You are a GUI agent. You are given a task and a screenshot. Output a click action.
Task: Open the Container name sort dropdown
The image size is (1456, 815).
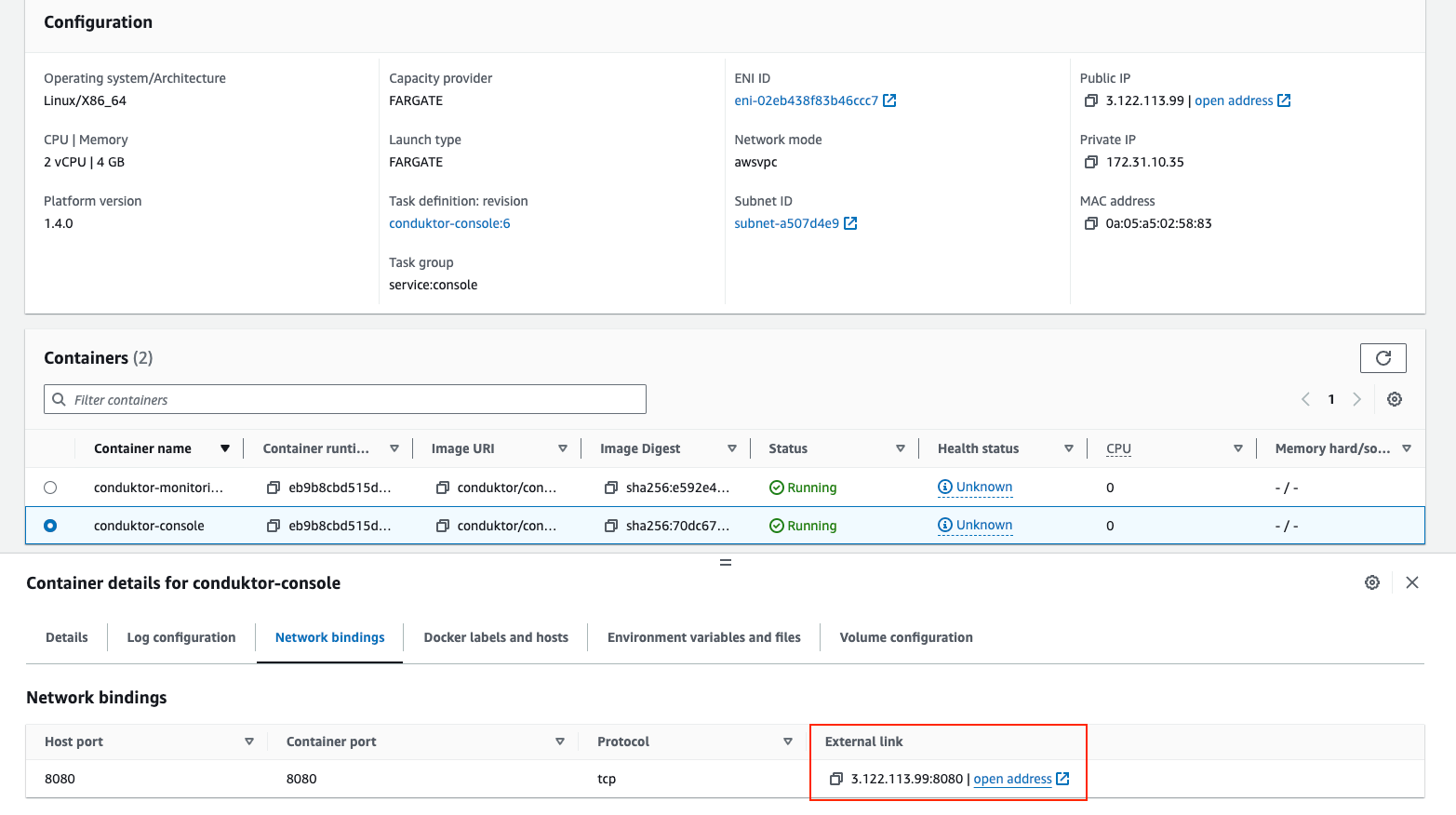point(225,448)
